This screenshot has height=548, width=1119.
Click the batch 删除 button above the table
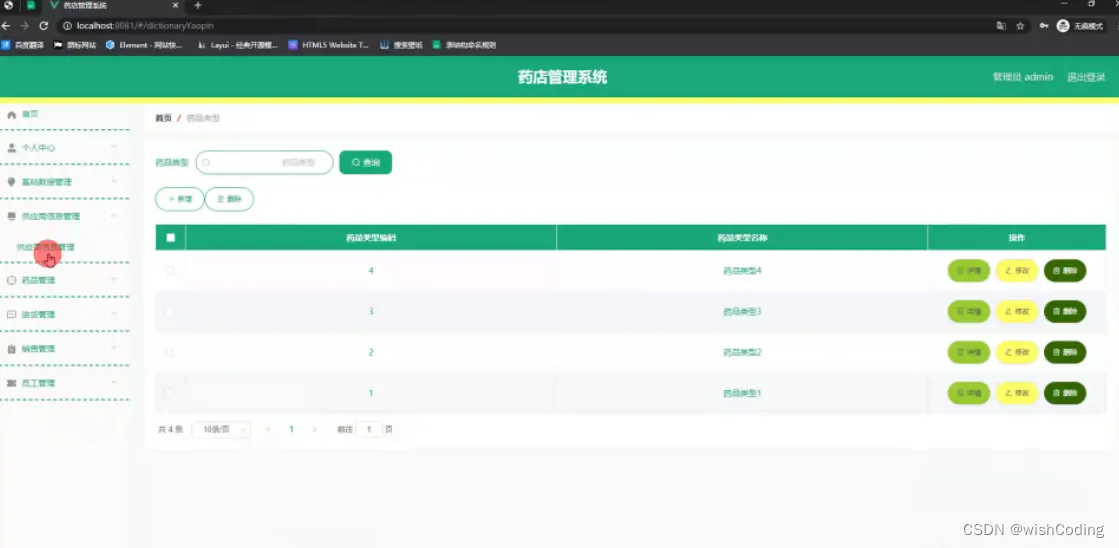(229, 199)
